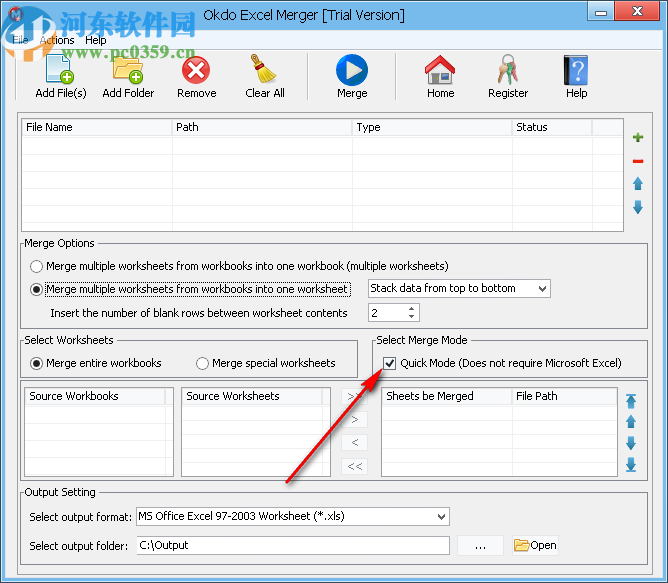The width and height of the screenshot is (668, 583).
Task: Move sheet to bottom with last arrow icon
Action: (631, 465)
